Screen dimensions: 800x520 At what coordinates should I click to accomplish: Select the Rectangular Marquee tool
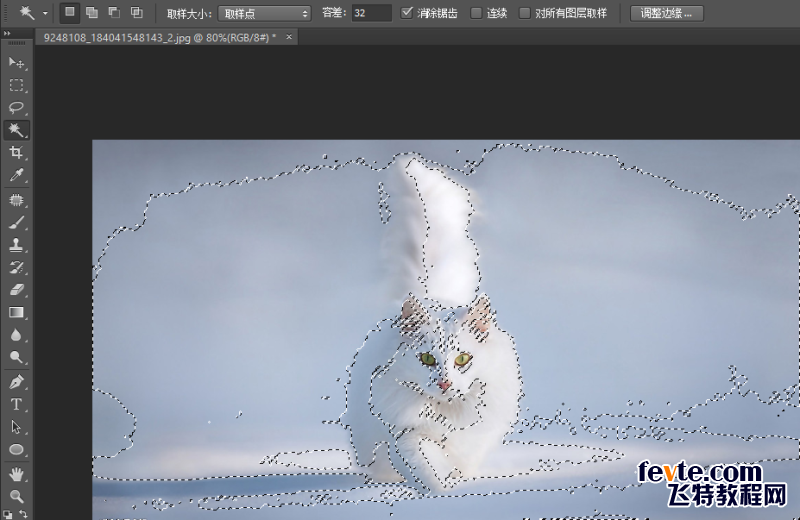(x=16, y=85)
